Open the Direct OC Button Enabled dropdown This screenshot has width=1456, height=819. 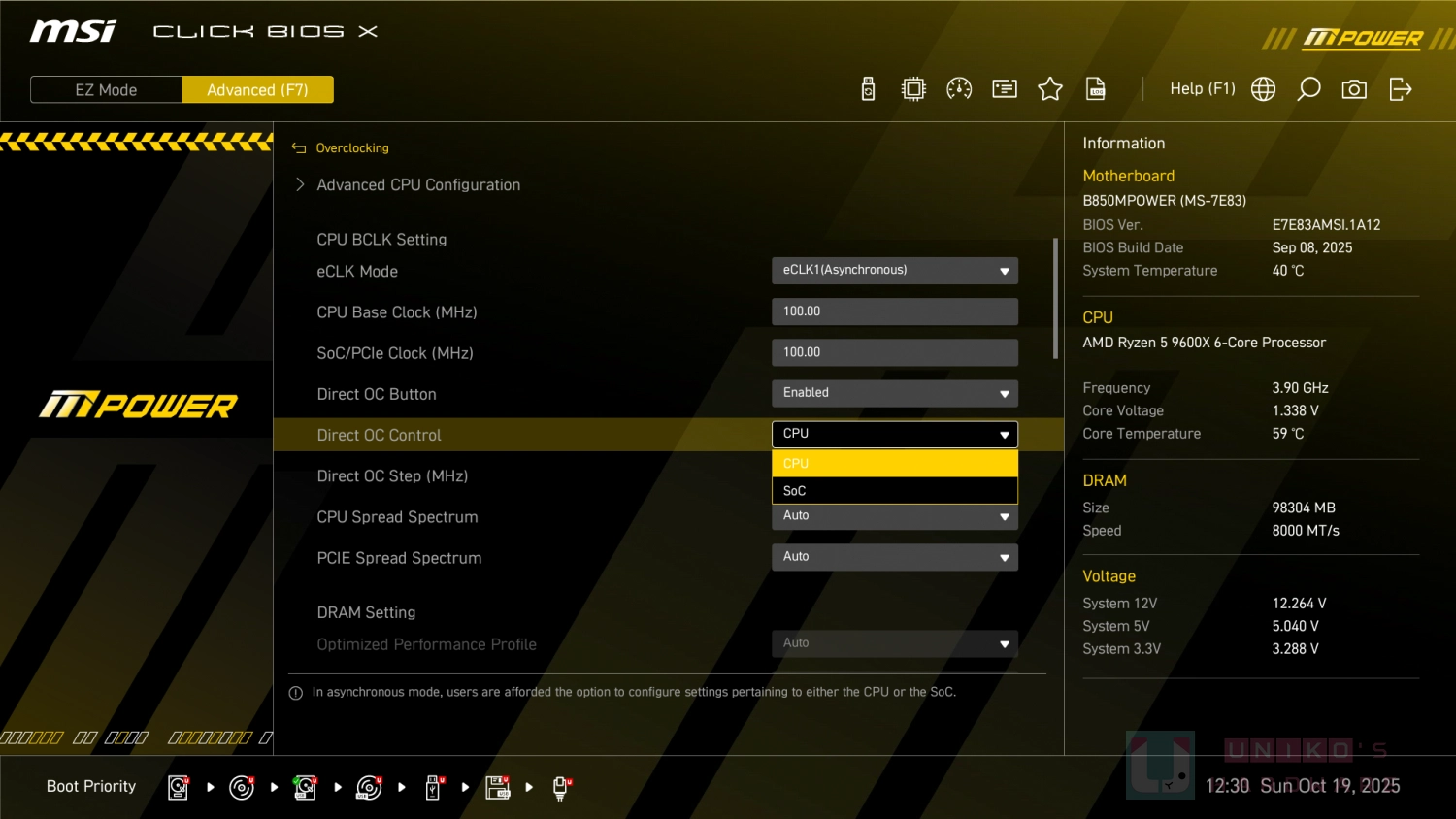(894, 393)
